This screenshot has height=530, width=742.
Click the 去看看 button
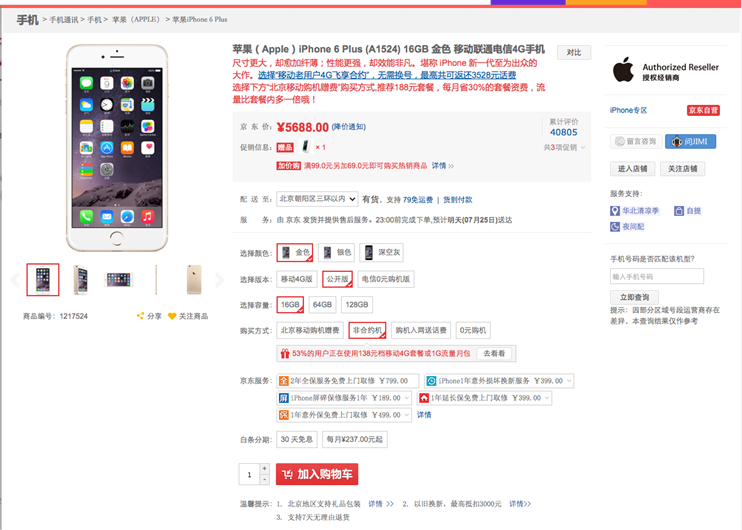click(495, 353)
